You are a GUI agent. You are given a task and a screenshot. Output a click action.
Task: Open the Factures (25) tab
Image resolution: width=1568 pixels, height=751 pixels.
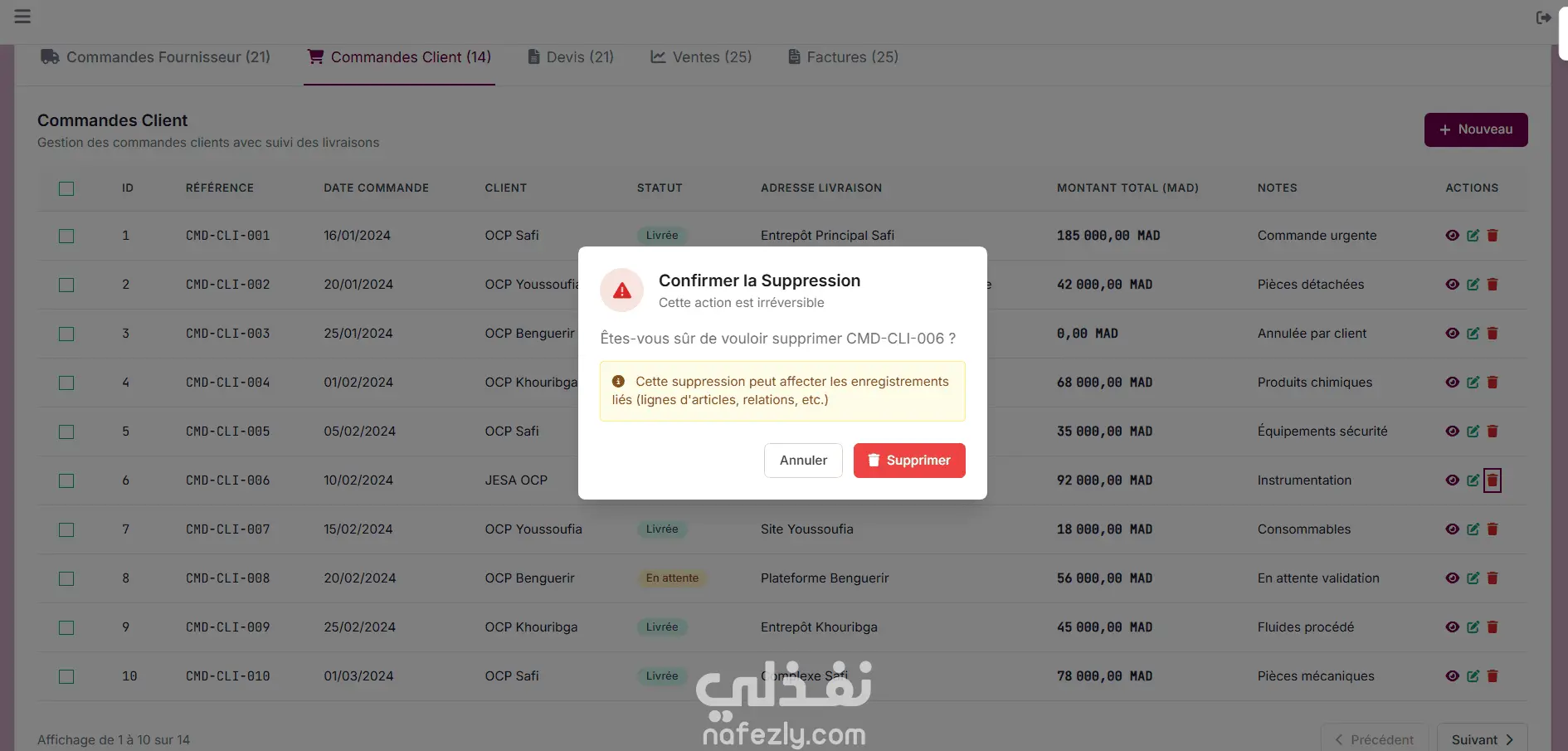[843, 57]
